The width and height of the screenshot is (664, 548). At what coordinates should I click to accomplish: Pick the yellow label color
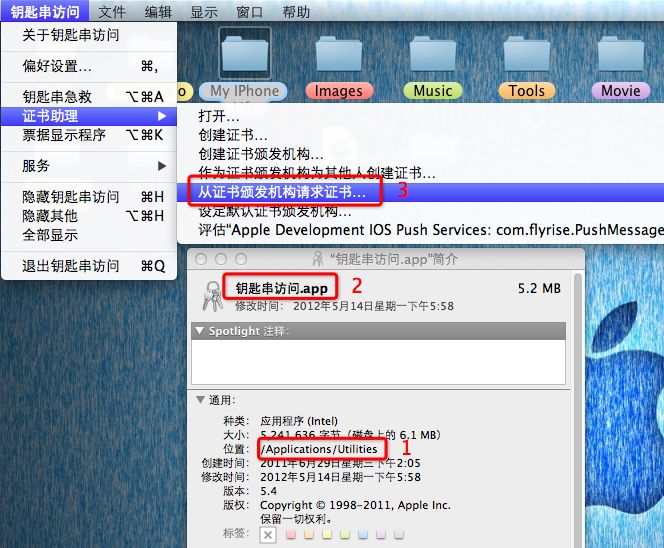point(327,535)
